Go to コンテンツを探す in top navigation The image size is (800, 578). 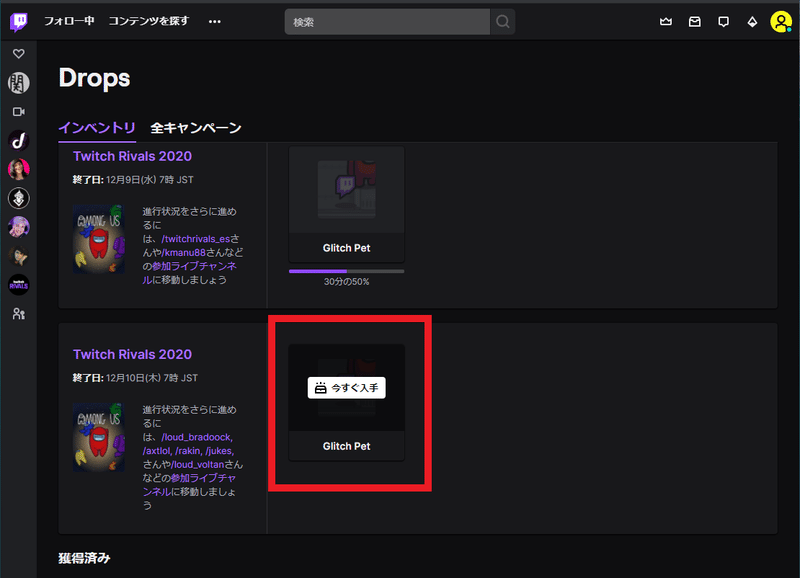(148, 21)
